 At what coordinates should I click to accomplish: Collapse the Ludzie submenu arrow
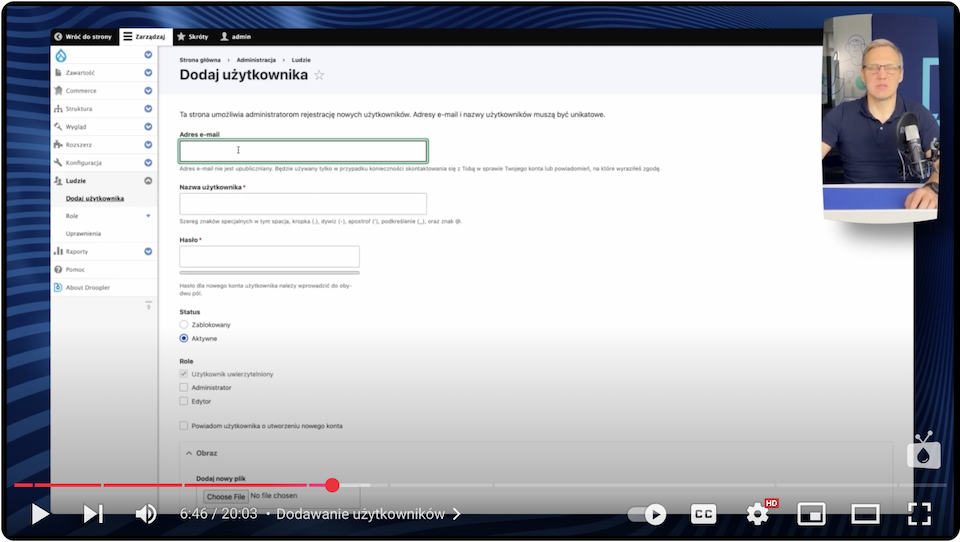(148, 181)
